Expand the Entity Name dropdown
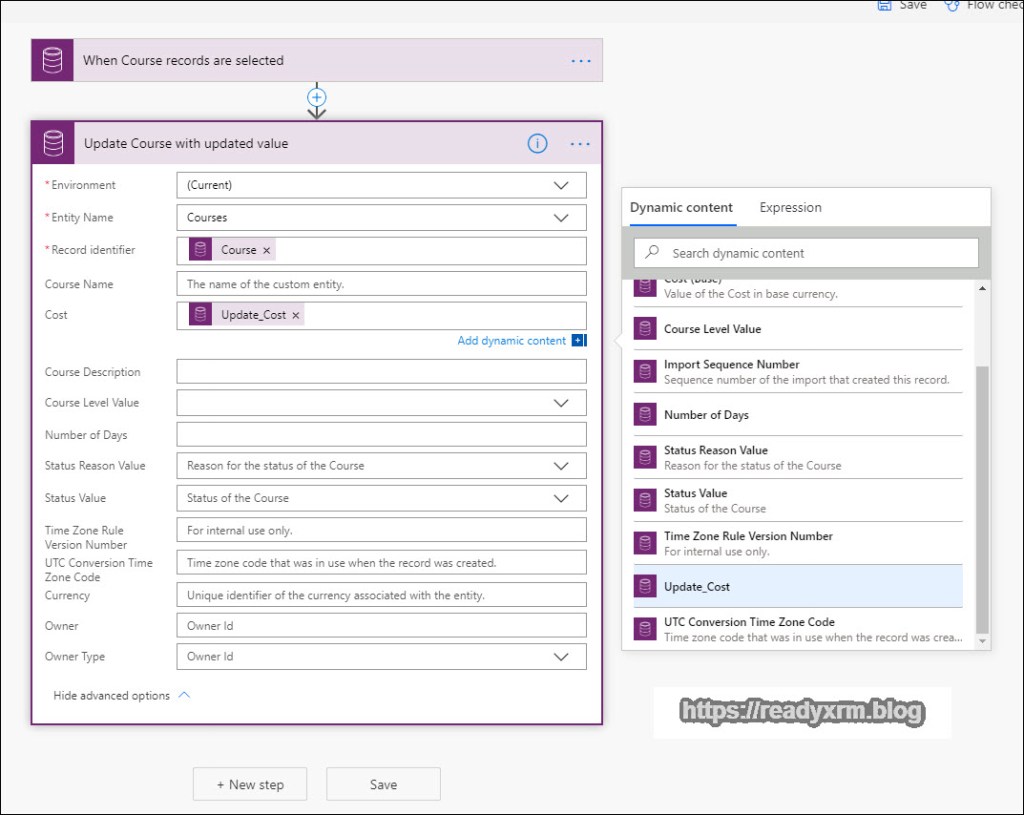The image size is (1024, 815). tap(561, 217)
